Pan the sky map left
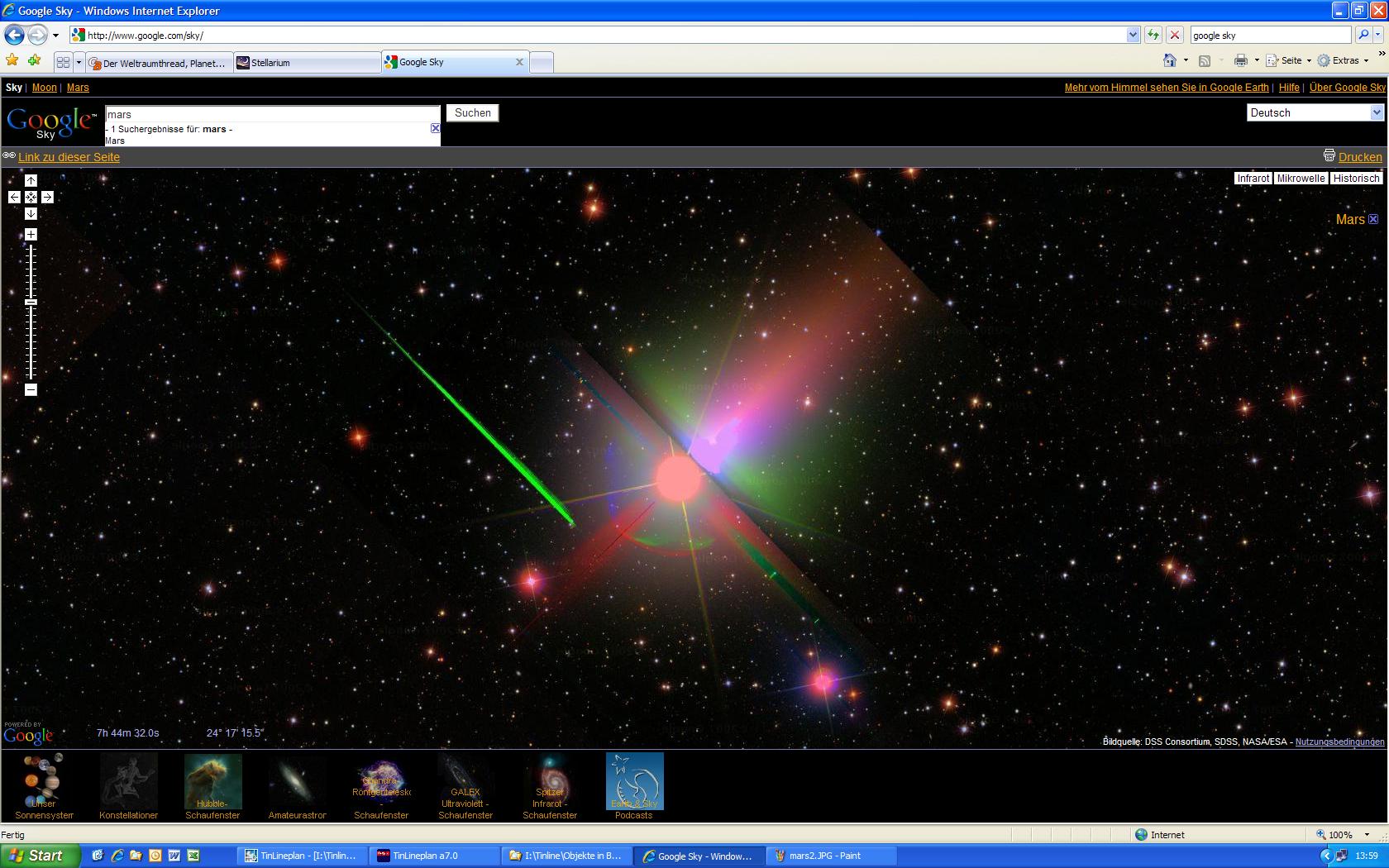 14,197
